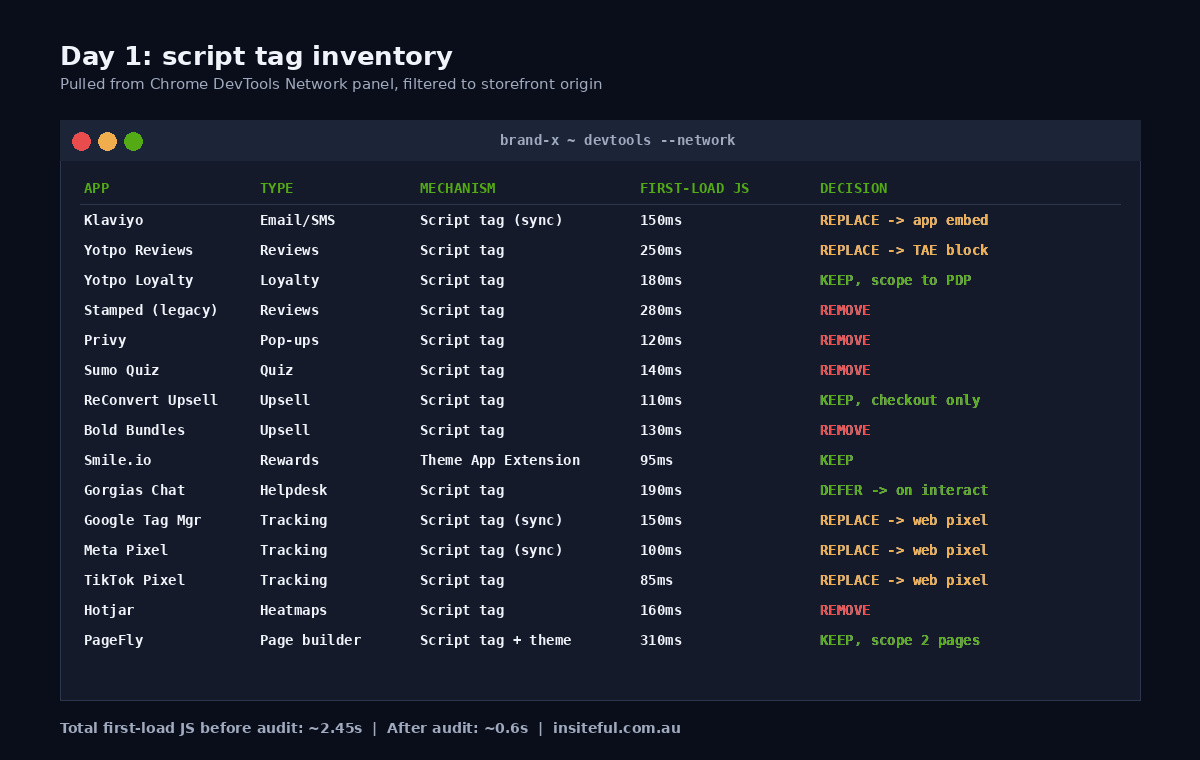Viewport: 1200px width, 760px height.
Task: Click the TYPE column header
Action: [x=276, y=188]
